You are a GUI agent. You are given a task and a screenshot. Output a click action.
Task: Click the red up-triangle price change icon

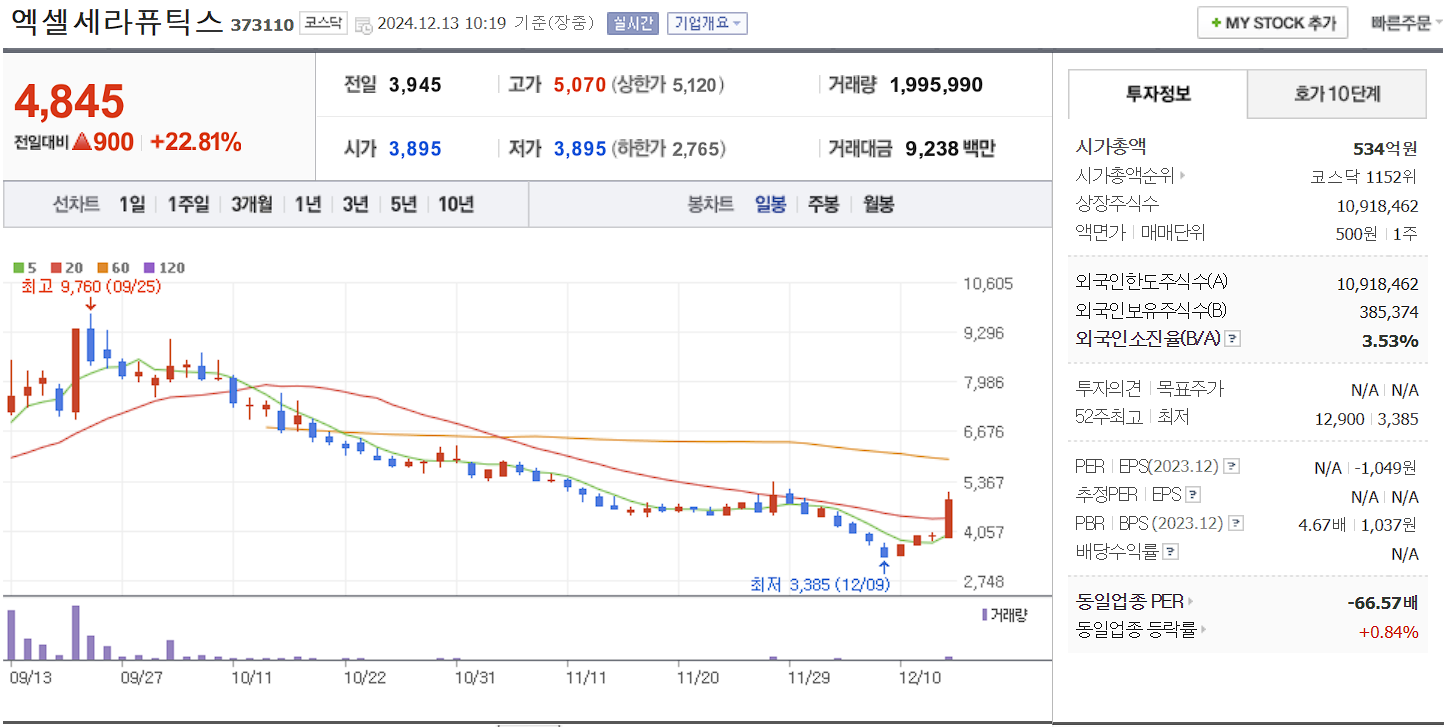click(x=82, y=143)
